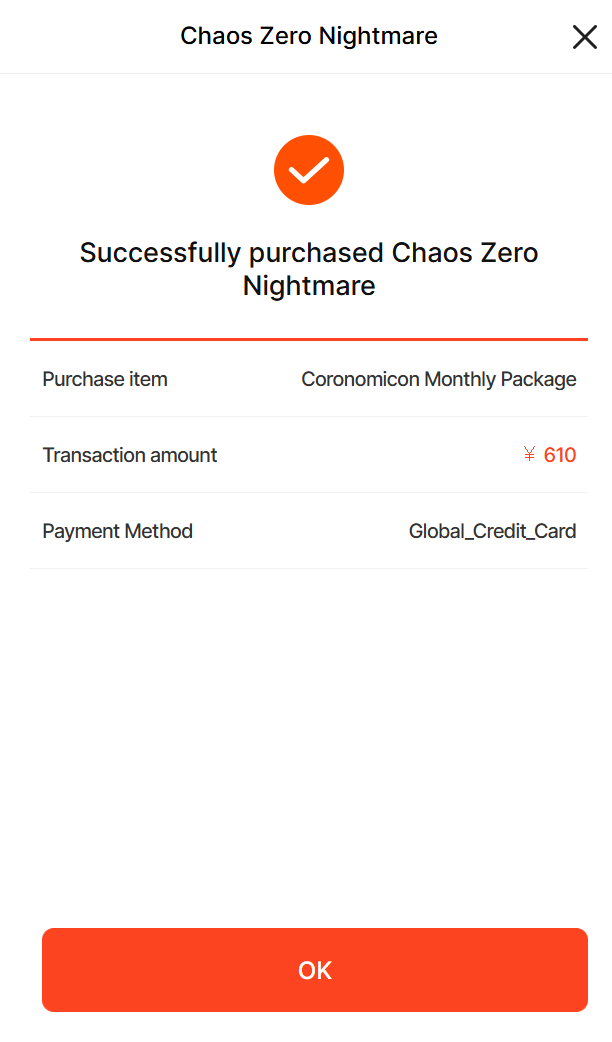The image size is (612, 1042).
Task: Click the "Chaos Zero Nightmare" header title
Action: pyautogui.click(x=308, y=37)
